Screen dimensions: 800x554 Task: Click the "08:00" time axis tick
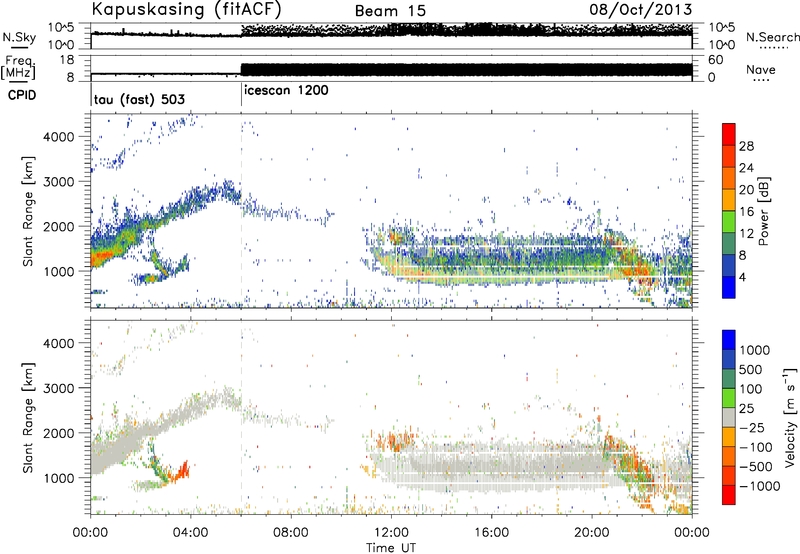pos(291,533)
